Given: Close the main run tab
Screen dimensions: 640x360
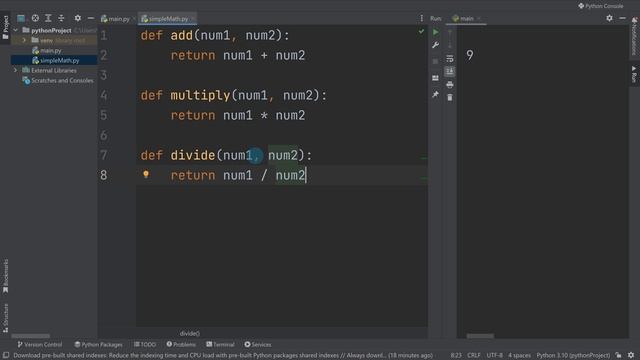Looking at the screenshot, I should point(479,18).
